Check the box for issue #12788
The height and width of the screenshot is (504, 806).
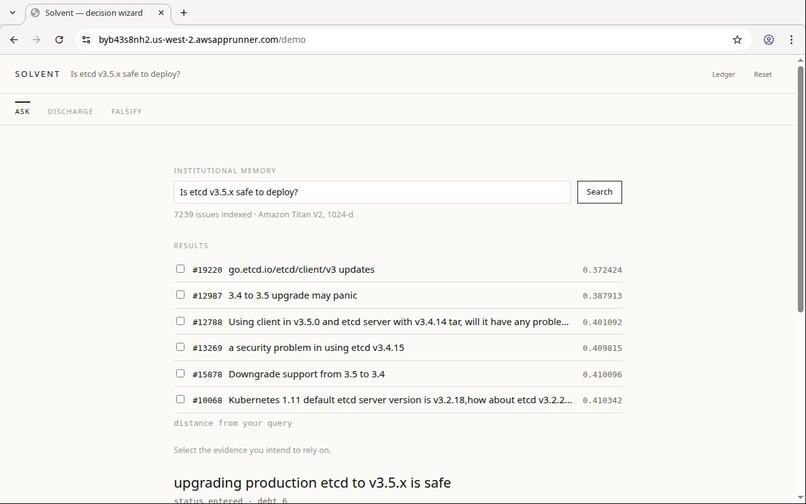coord(180,321)
